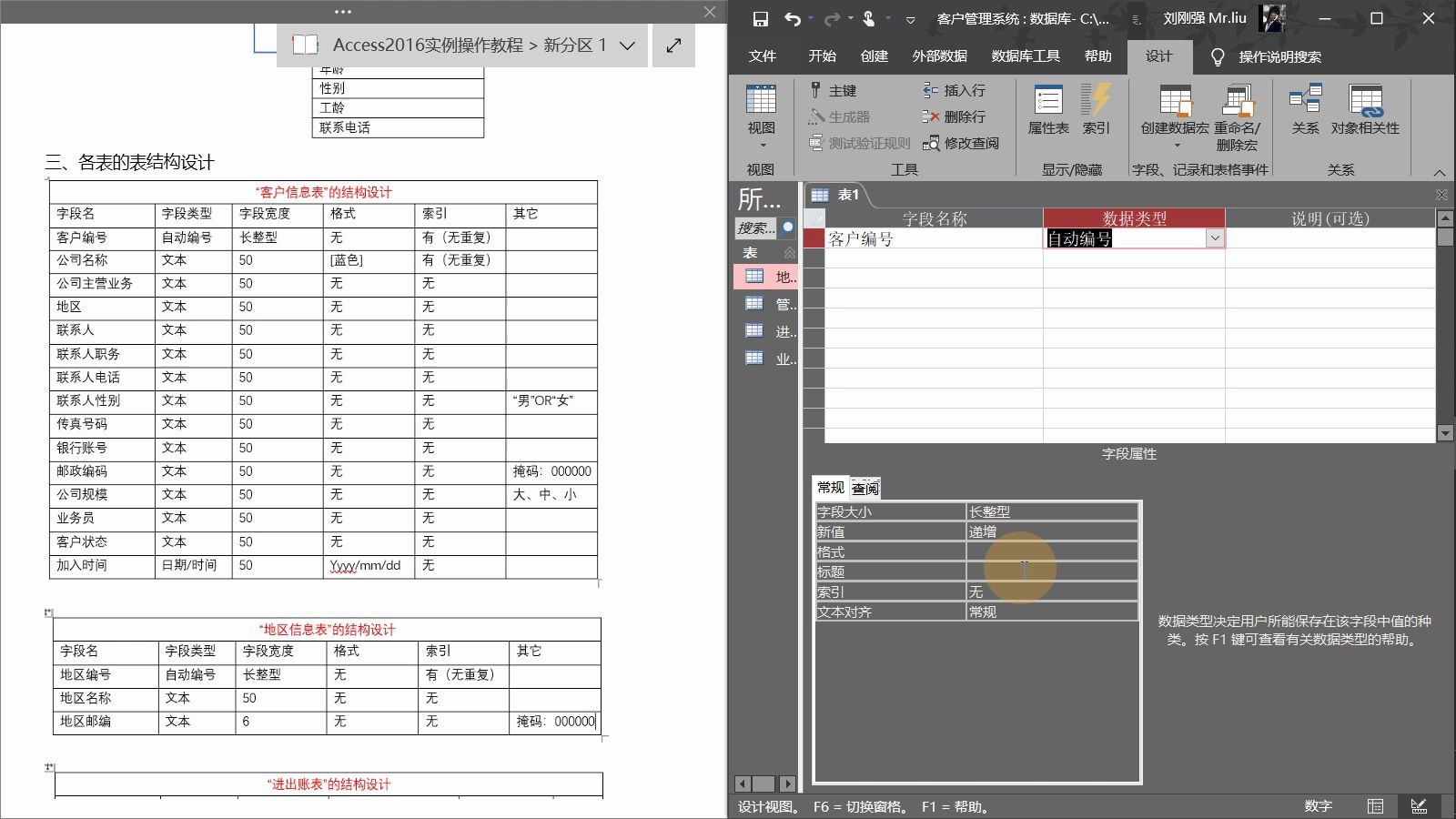This screenshot has height=819, width=1456.
Task: Switch to External Data (外部数据) tab
Action: click(x=939, y=56)
